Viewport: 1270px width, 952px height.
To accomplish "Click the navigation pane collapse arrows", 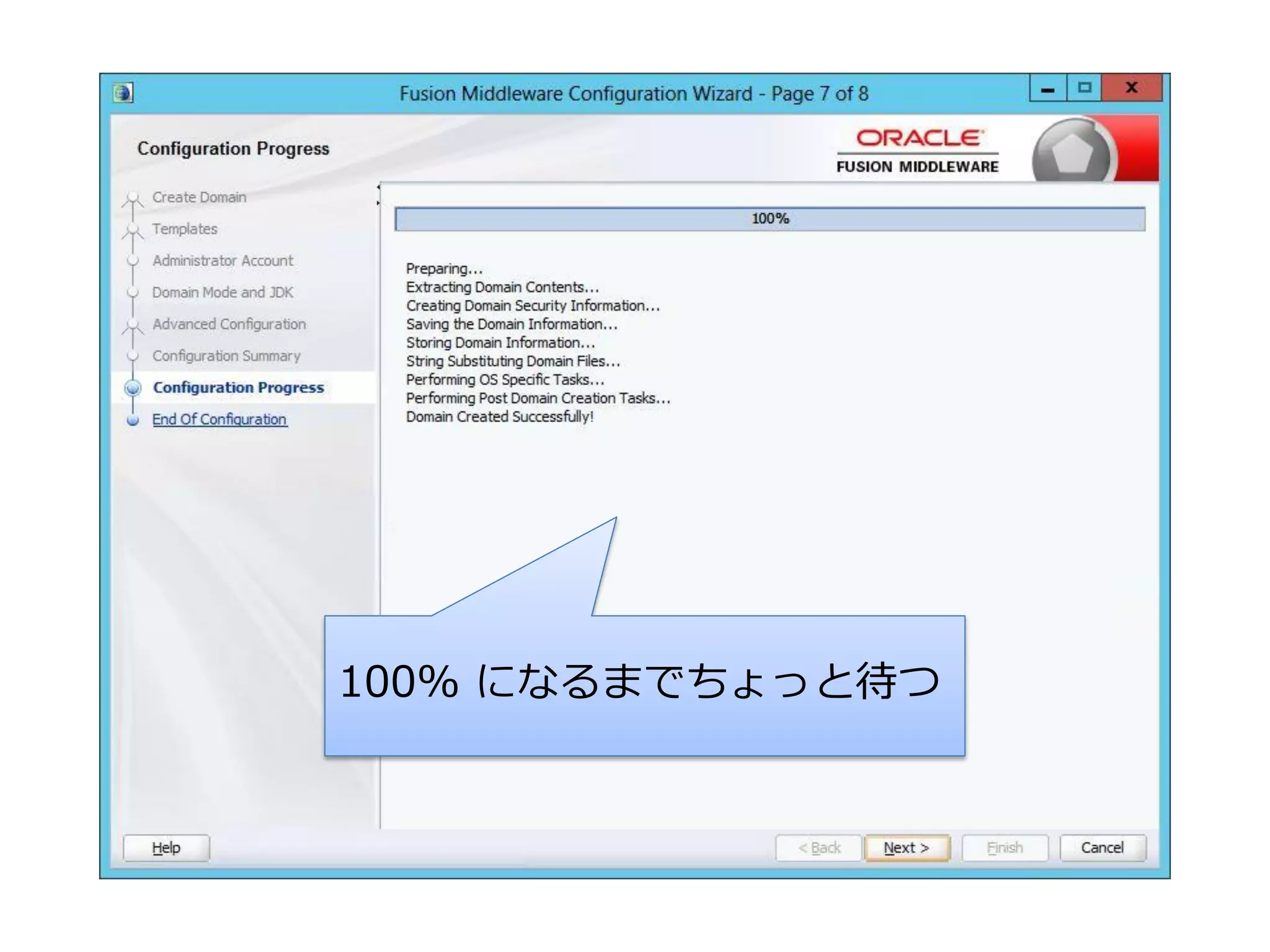I will [x=378, y=195].
